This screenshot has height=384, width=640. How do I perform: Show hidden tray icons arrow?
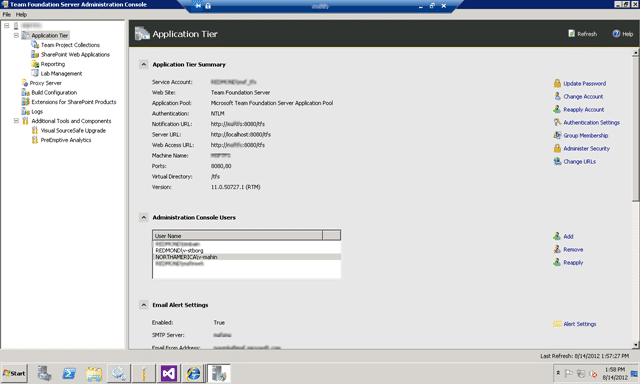click(558, 373)
